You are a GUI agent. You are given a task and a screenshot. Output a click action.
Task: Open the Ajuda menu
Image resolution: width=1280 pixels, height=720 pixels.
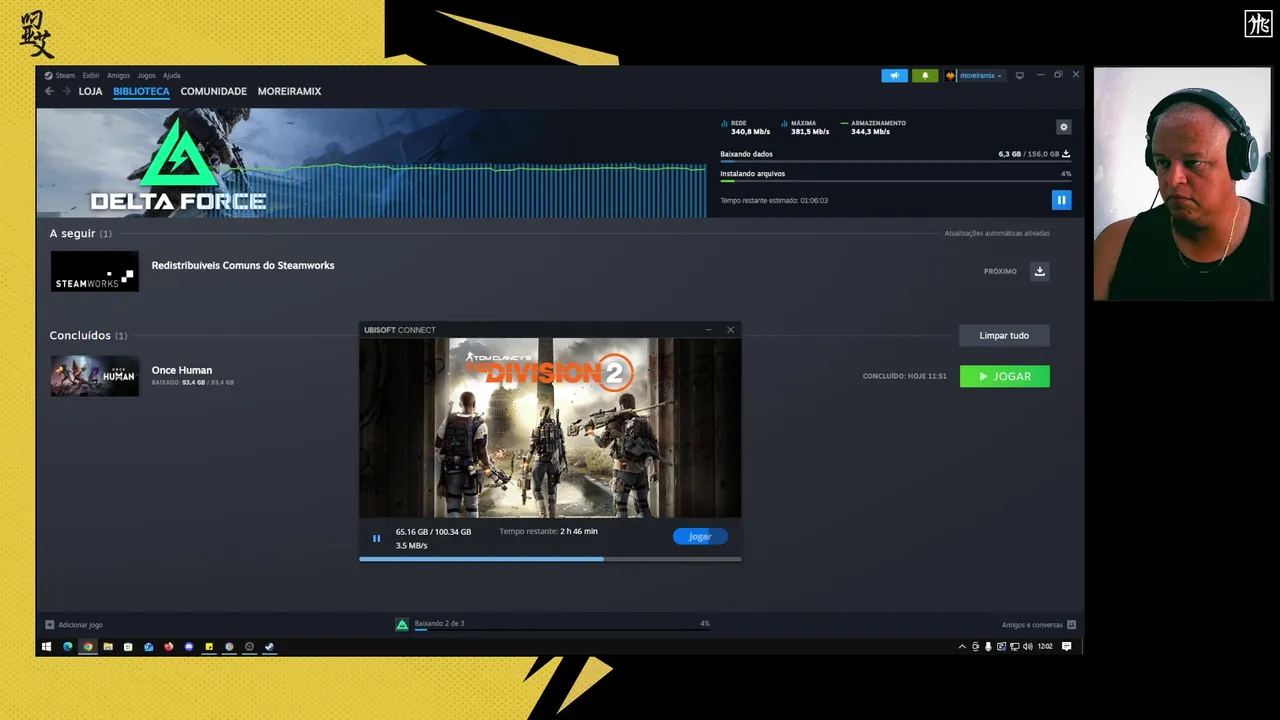tap(171, 75)
